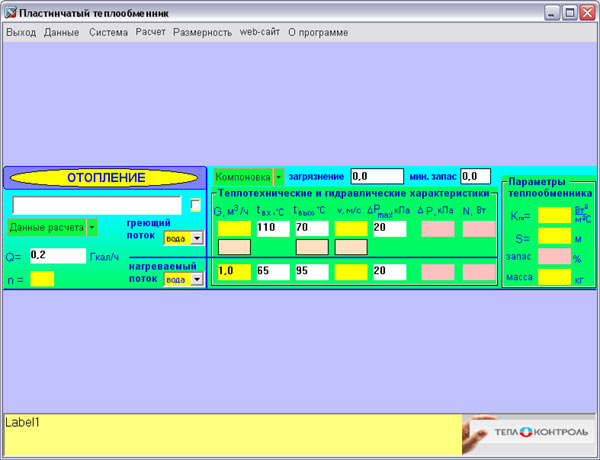Open the О программе menu
The height and width of the screenshot is (460, 600).
pos(318,32)
